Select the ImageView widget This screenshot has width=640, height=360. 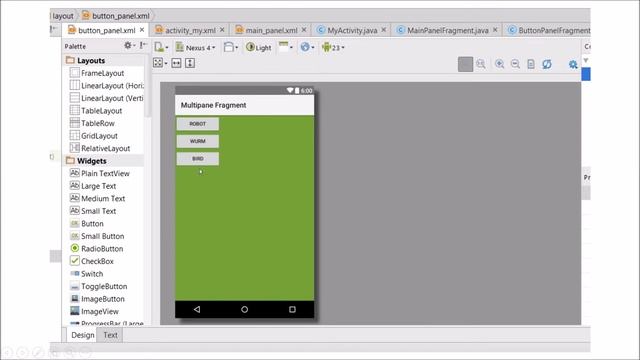(x=94, y=311)
